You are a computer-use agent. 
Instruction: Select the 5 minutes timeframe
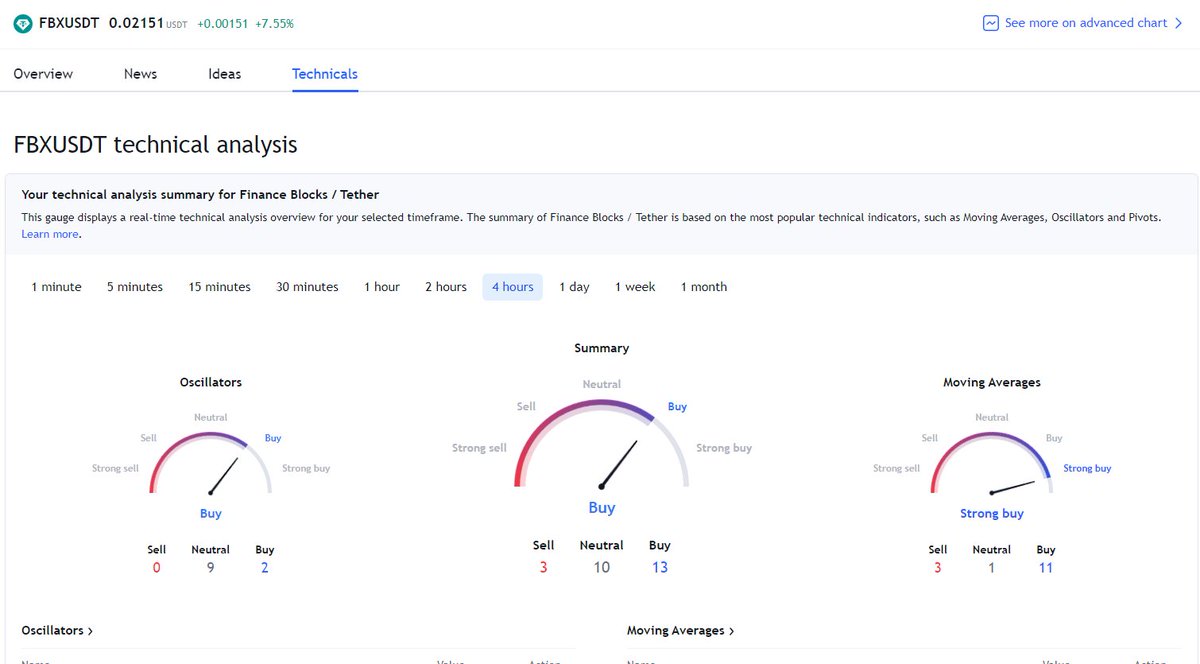pyautogui.click(x=135, y=287)
